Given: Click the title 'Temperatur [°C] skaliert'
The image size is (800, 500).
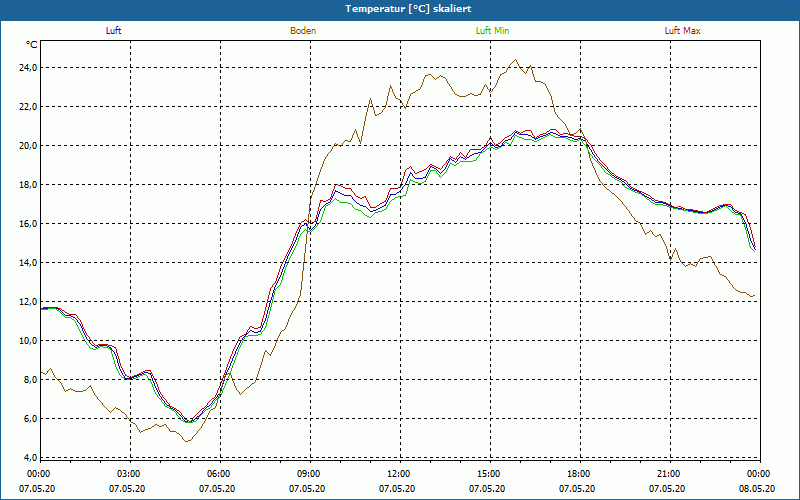Looking at the screenshot, I should (408, 9).
